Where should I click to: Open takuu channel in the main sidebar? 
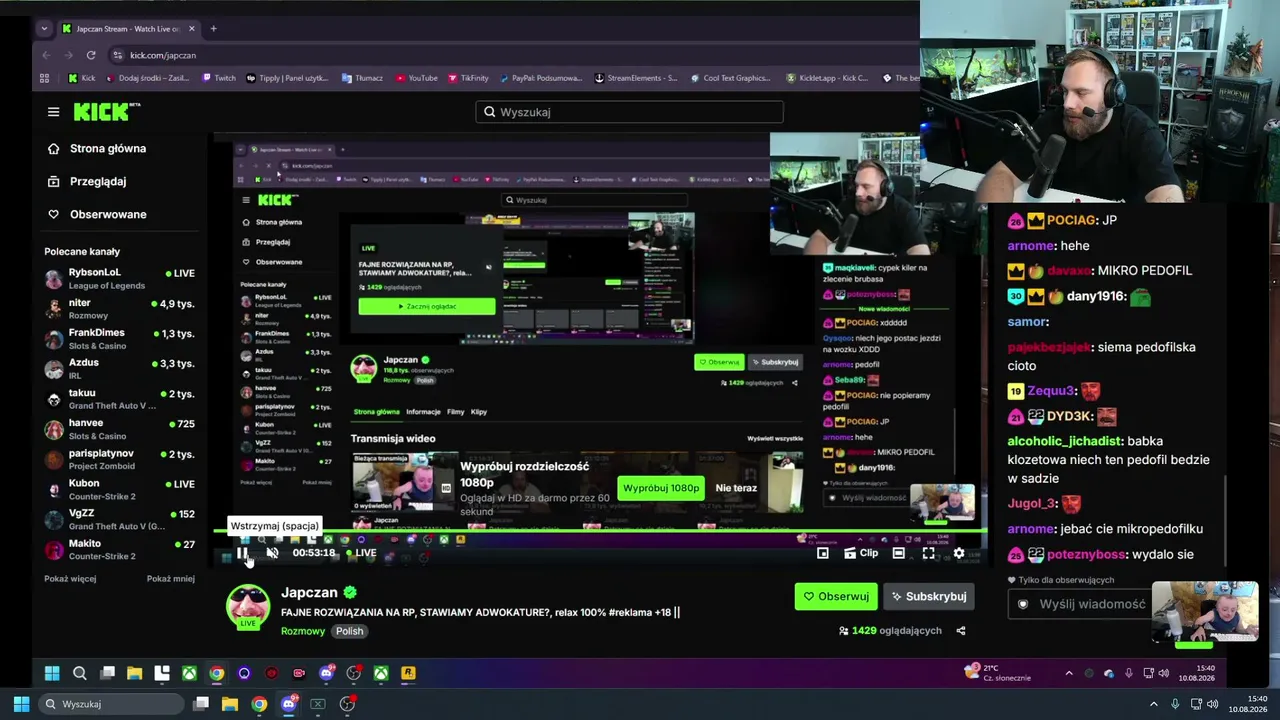[x=120, y=399]
